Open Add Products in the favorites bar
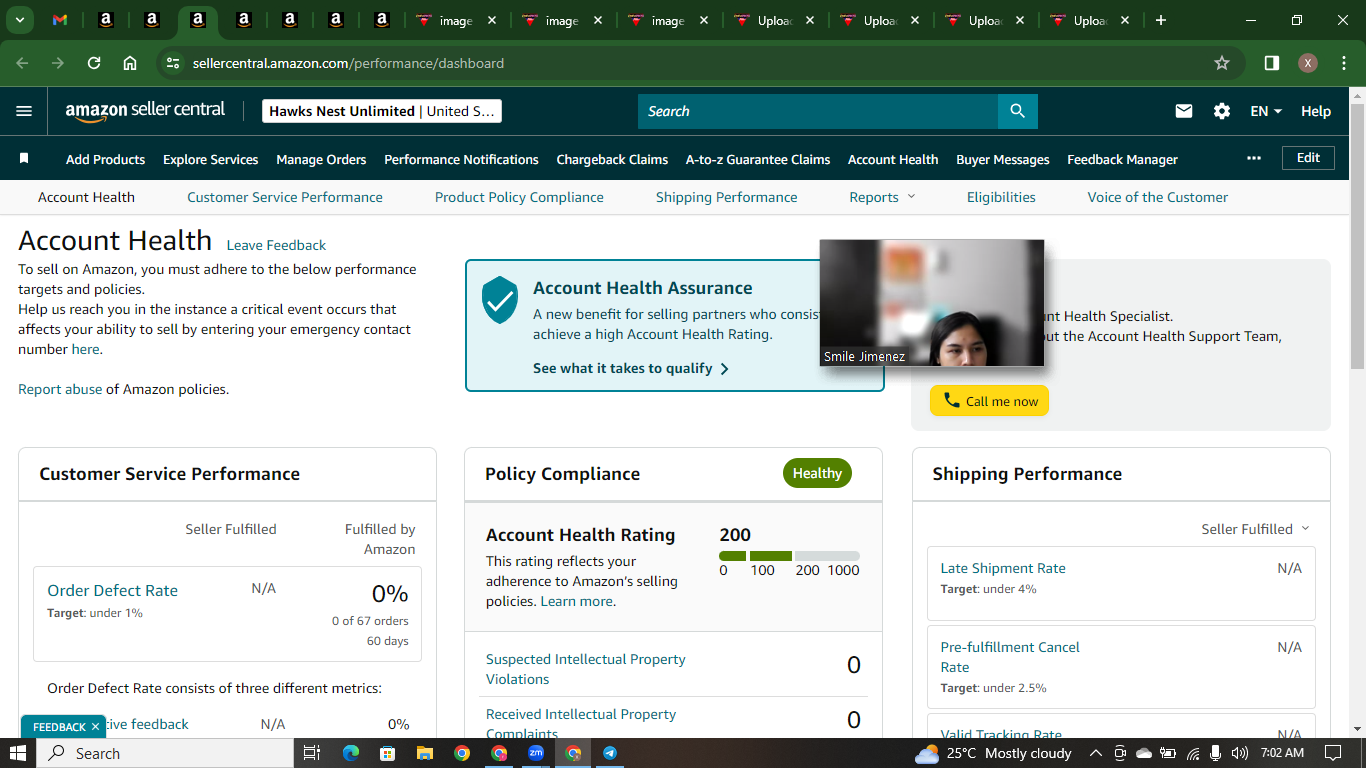This screenshot has height=768, width=1366. [x=105, y=159]
